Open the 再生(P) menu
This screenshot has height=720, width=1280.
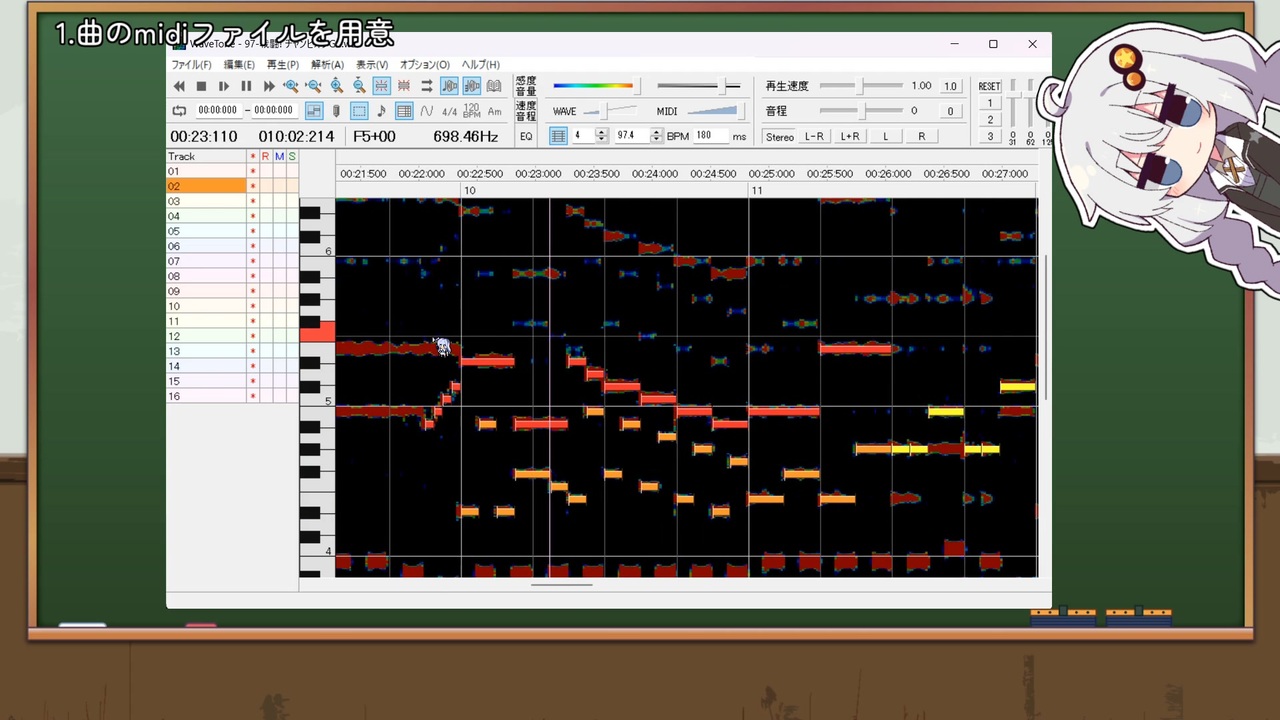coord(283,65)
